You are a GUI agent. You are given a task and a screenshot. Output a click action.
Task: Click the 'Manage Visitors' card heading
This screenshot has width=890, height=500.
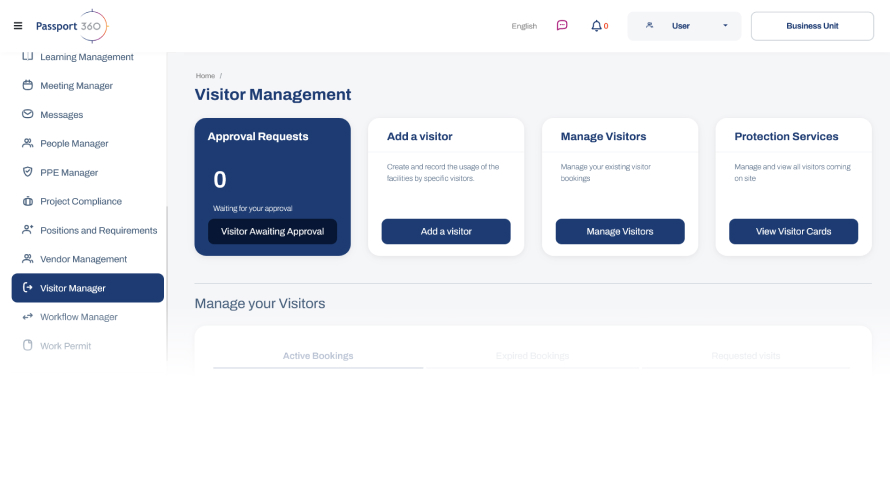coord(603,136)
